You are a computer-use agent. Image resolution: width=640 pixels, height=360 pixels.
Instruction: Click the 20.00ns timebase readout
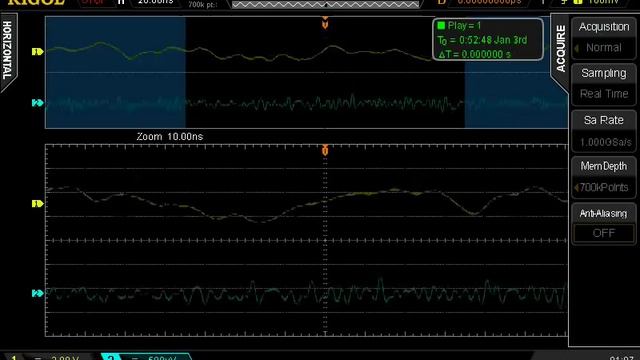tap(156, 2)
